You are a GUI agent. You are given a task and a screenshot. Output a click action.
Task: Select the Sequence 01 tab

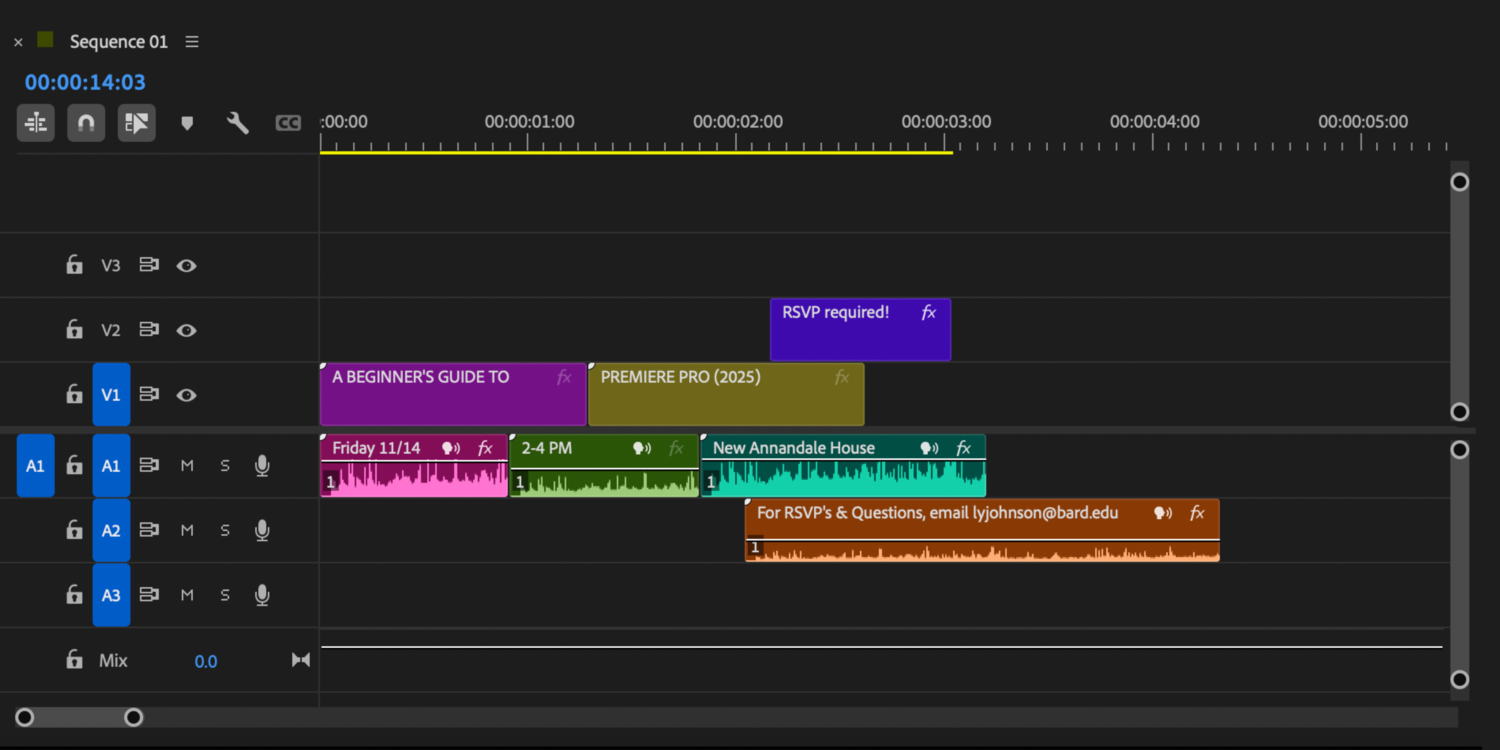point(118,42)
